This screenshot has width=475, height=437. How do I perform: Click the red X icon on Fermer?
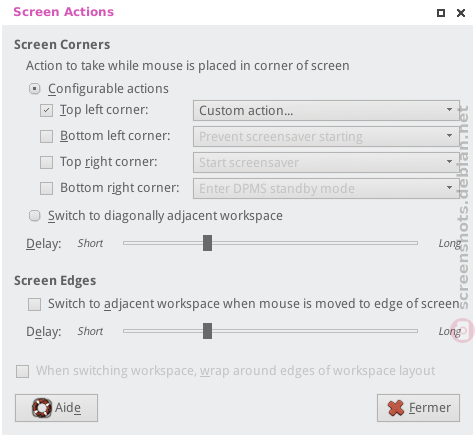coord(396,408)
